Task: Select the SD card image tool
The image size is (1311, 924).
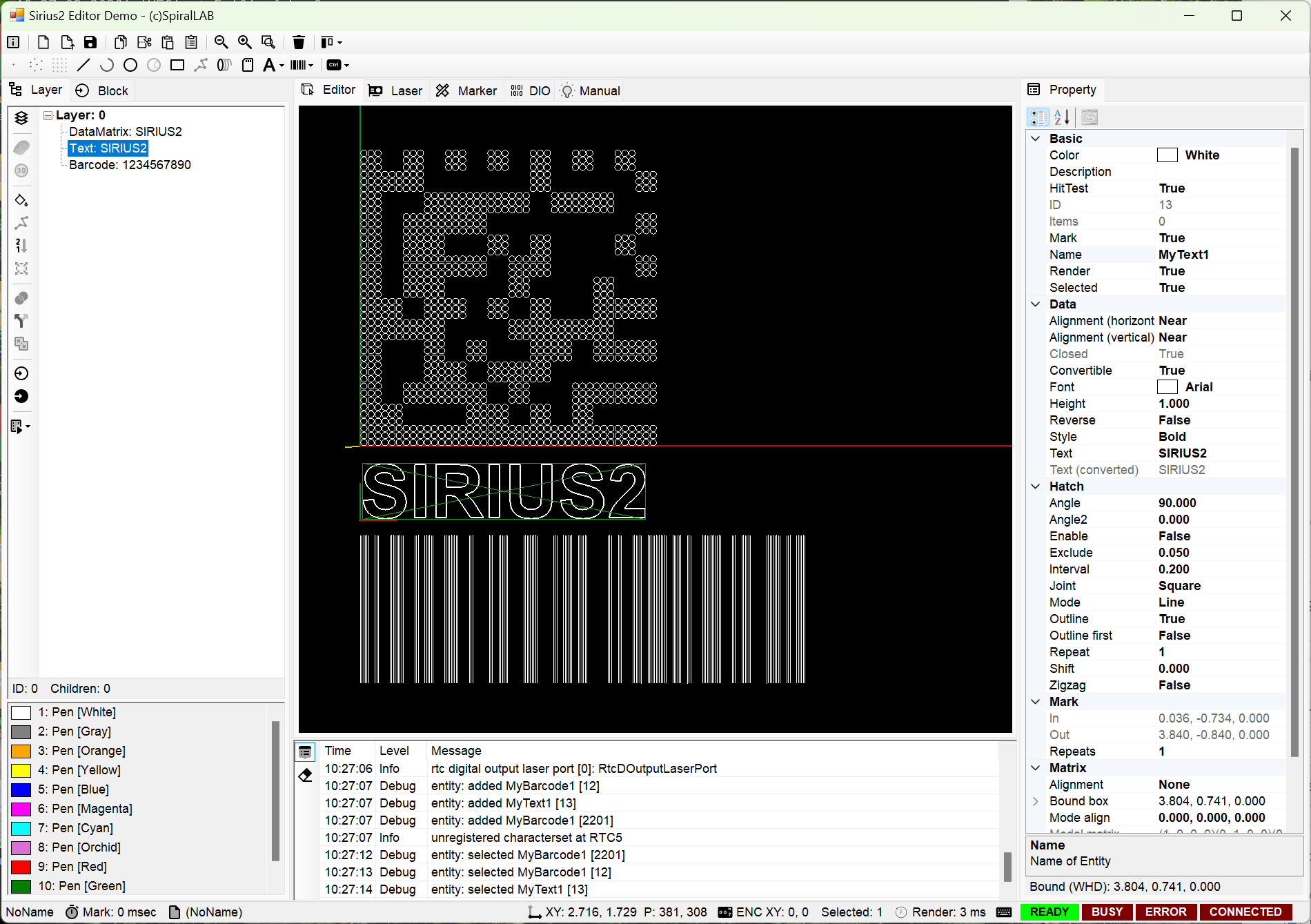Action: (248, 65)
